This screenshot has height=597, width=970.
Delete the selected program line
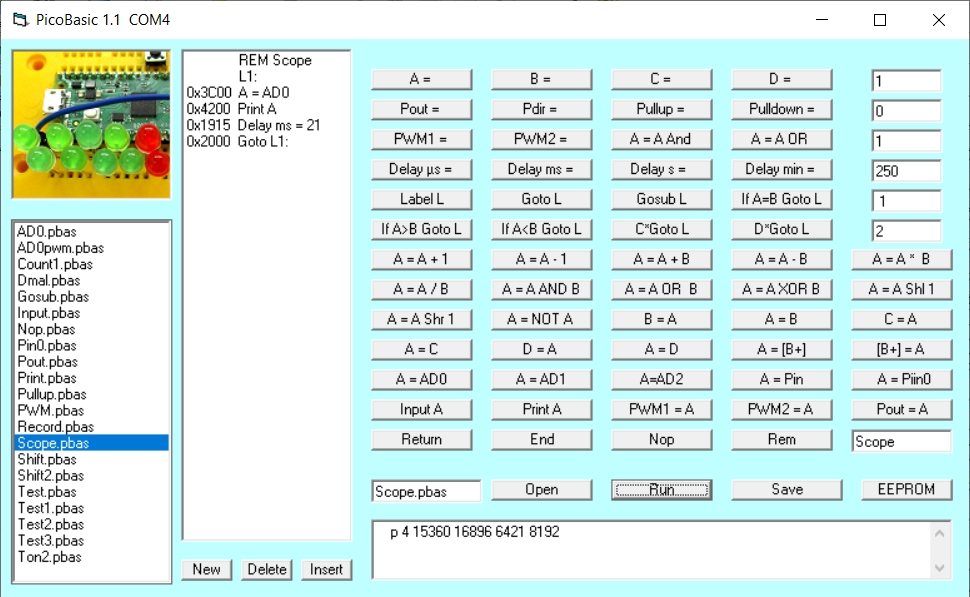point(267,569)
